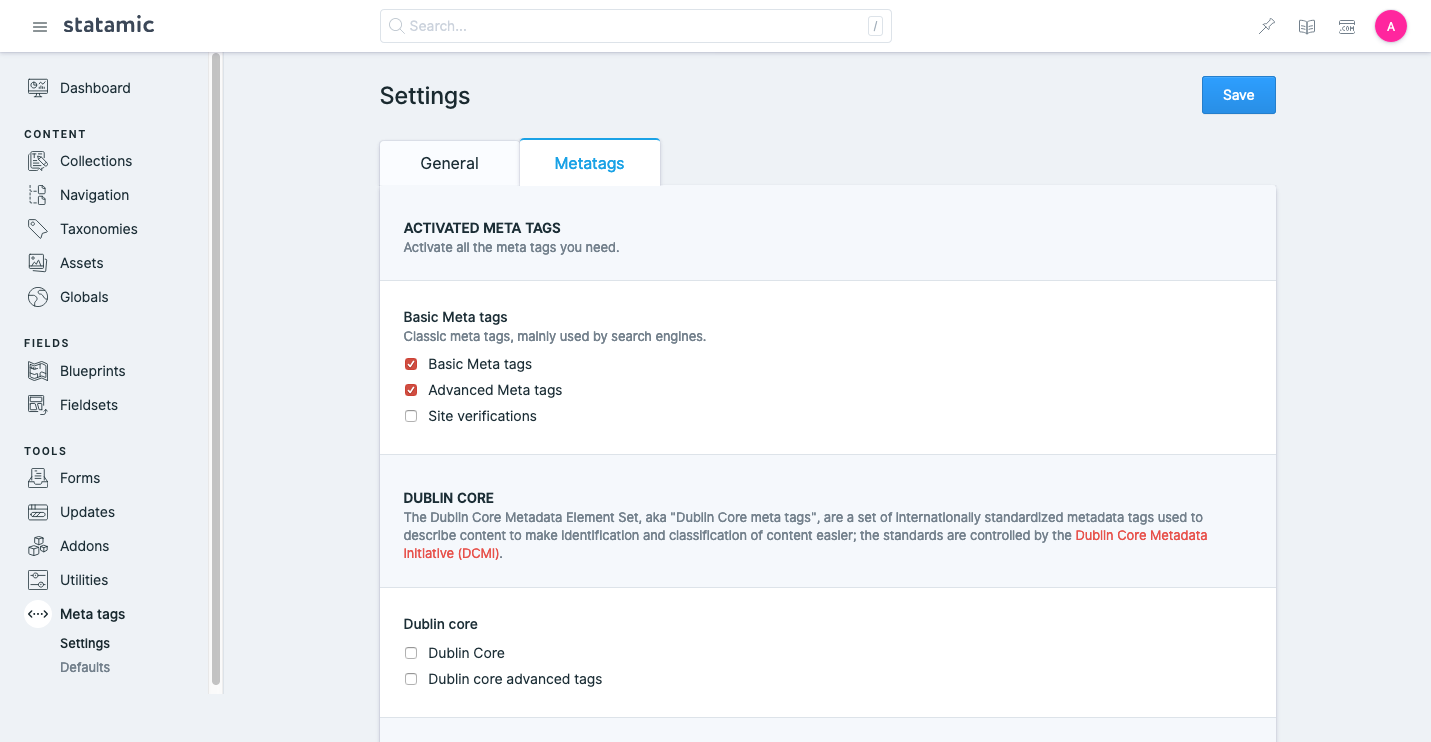The width and height of the screenshot is (1431, 742).
Task: Click the Basic Meta tags checkbox label
Action: pos(480,364)
